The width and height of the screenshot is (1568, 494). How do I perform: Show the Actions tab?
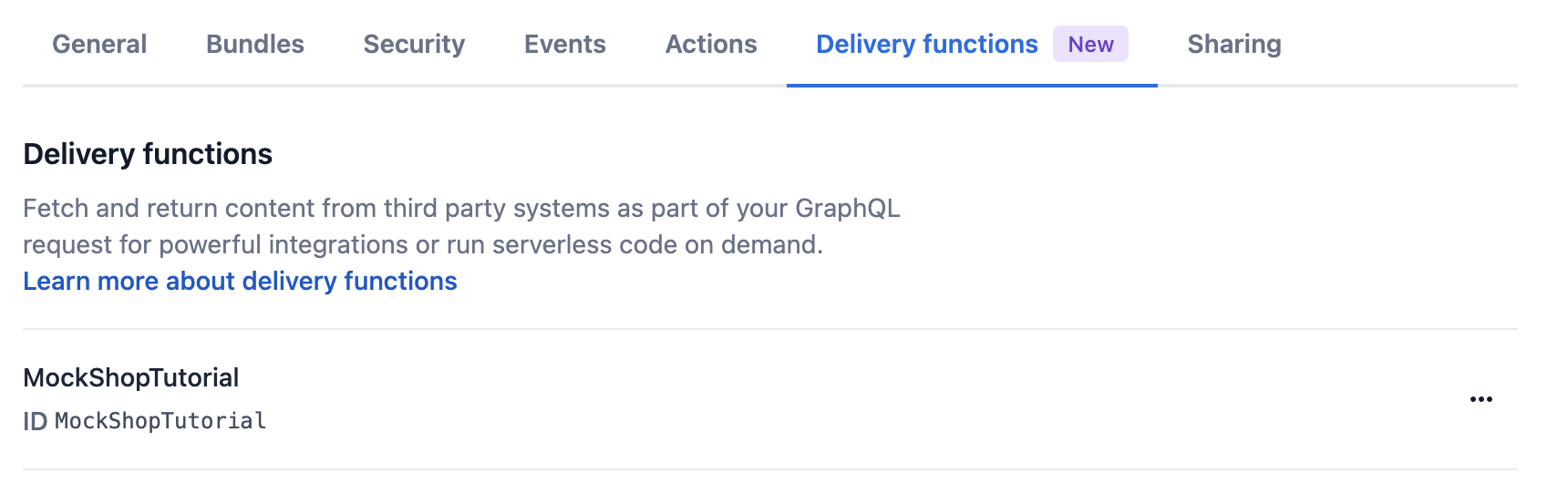pos(711,44)
